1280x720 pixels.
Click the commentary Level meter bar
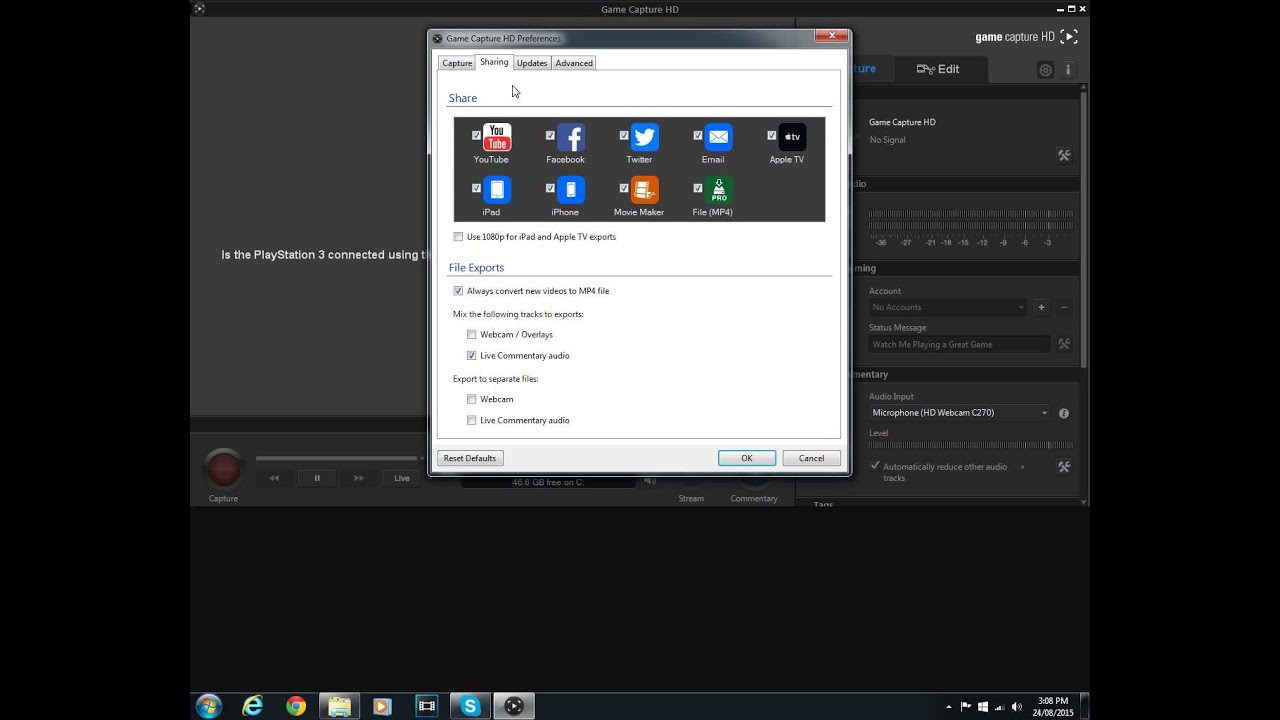[971, 445]
